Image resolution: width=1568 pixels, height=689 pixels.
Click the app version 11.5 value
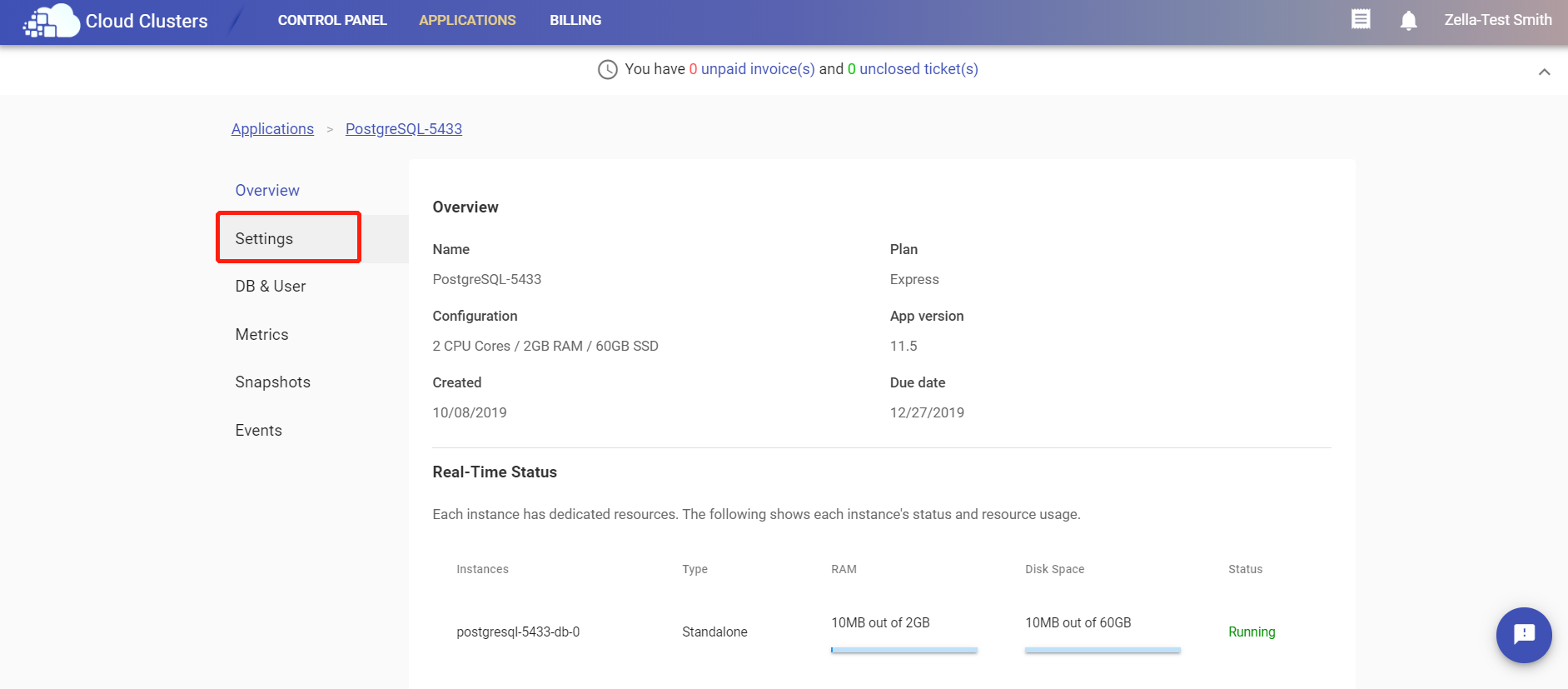point(903,347)
